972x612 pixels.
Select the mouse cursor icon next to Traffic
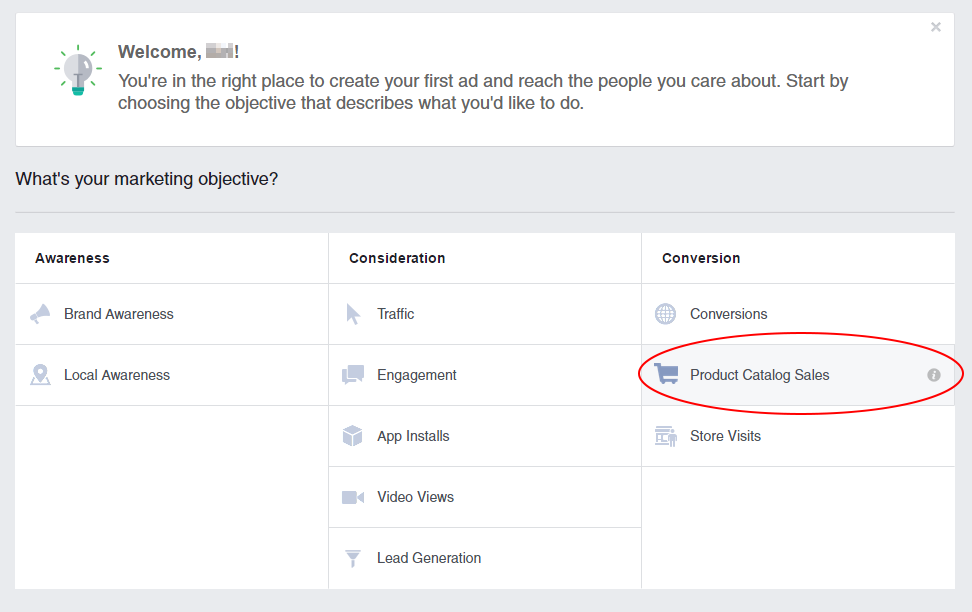coord(353,313)
